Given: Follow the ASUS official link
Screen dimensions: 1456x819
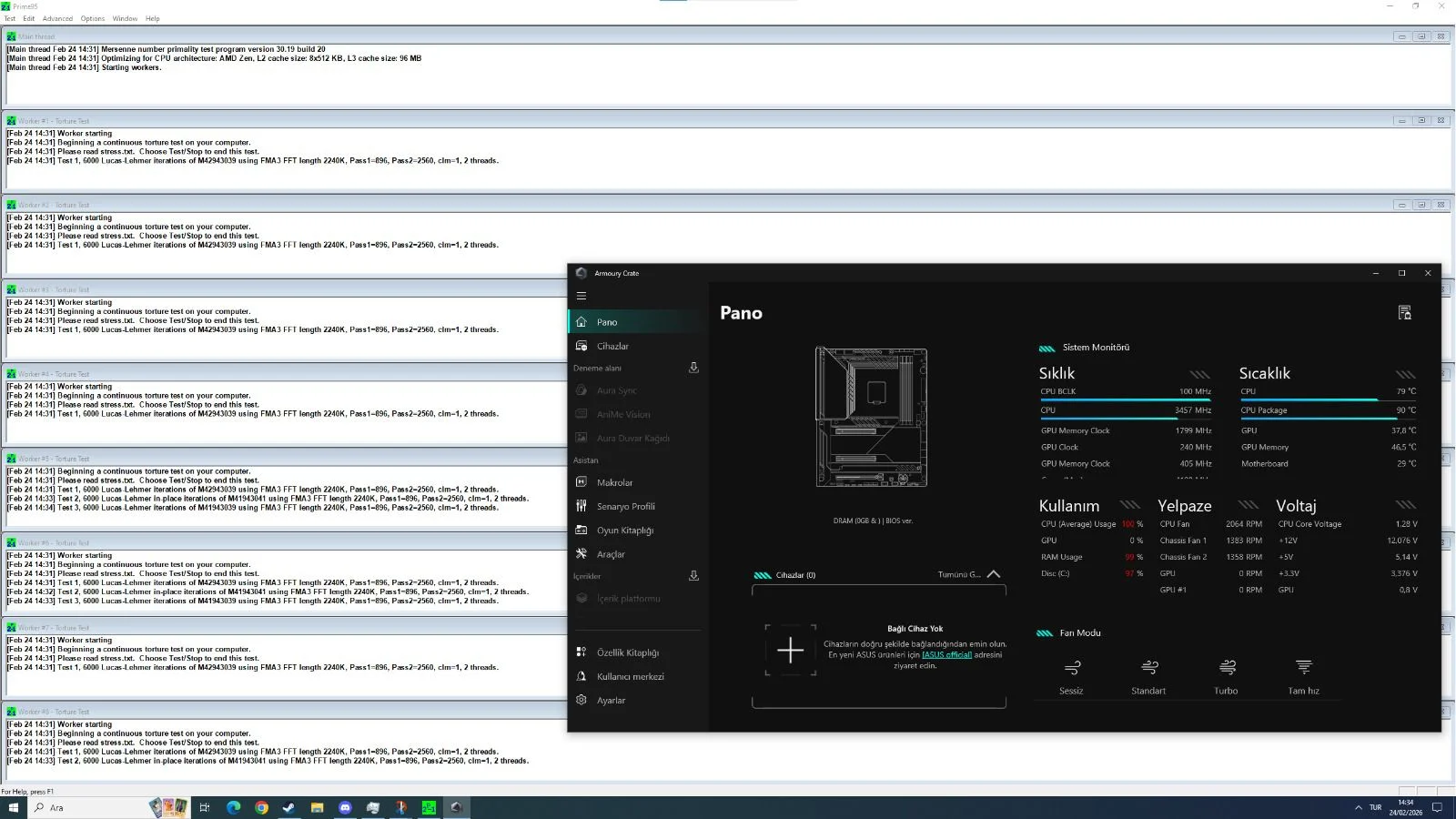Looking at the screenshot, I should (946, 654).
